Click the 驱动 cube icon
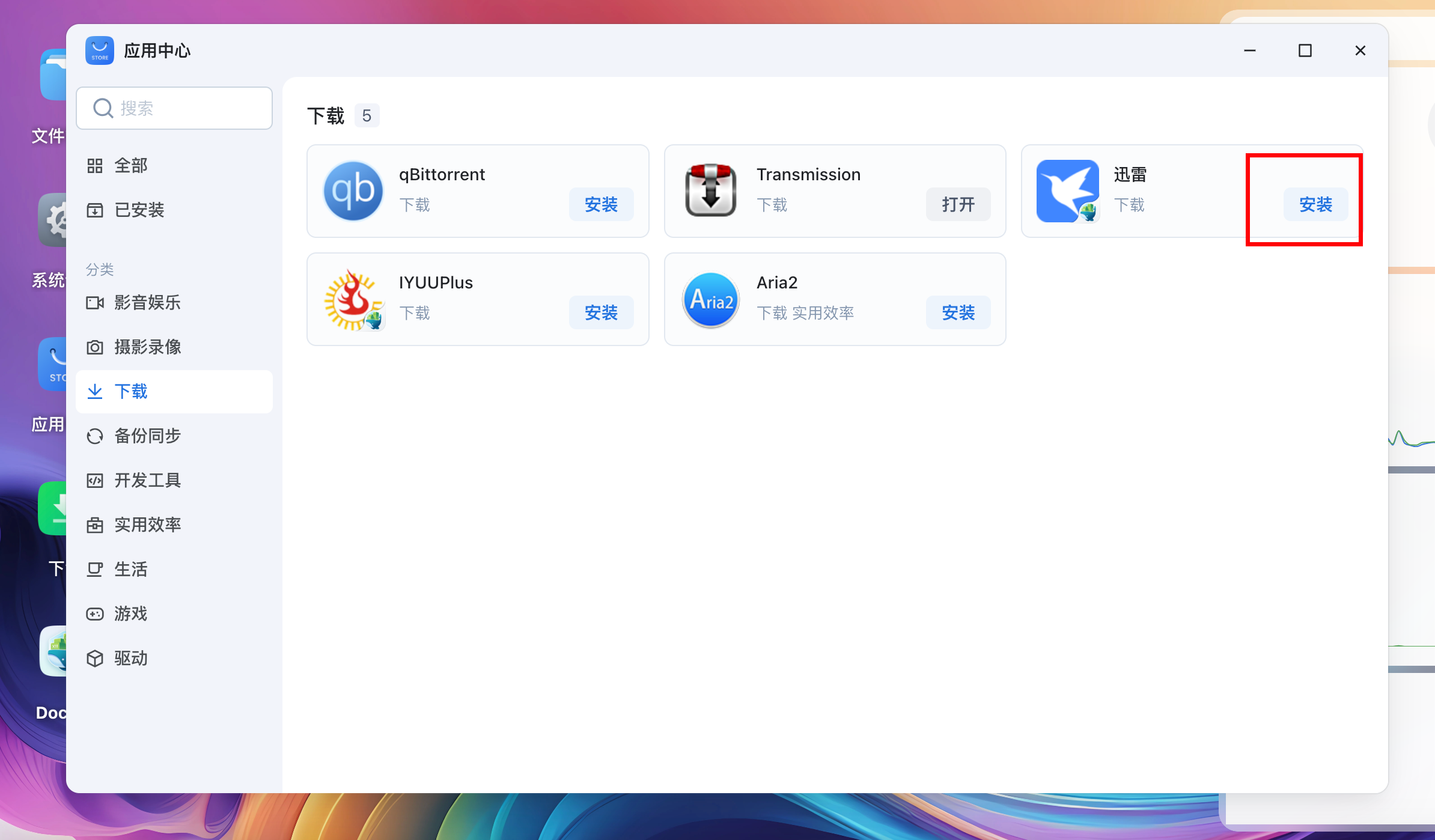 95,659
